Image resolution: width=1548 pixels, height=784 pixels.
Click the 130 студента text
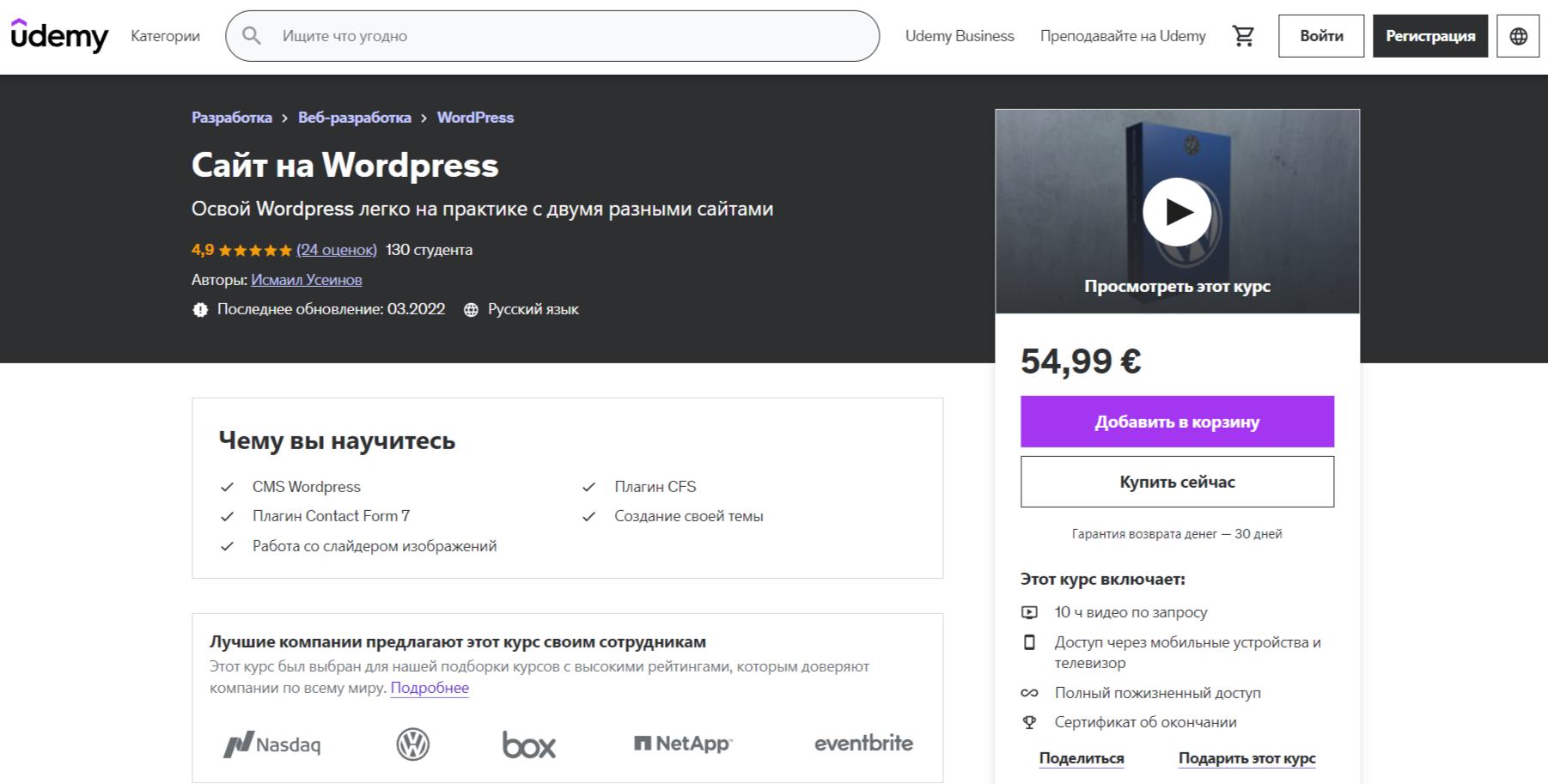click(x=429, y=250)
